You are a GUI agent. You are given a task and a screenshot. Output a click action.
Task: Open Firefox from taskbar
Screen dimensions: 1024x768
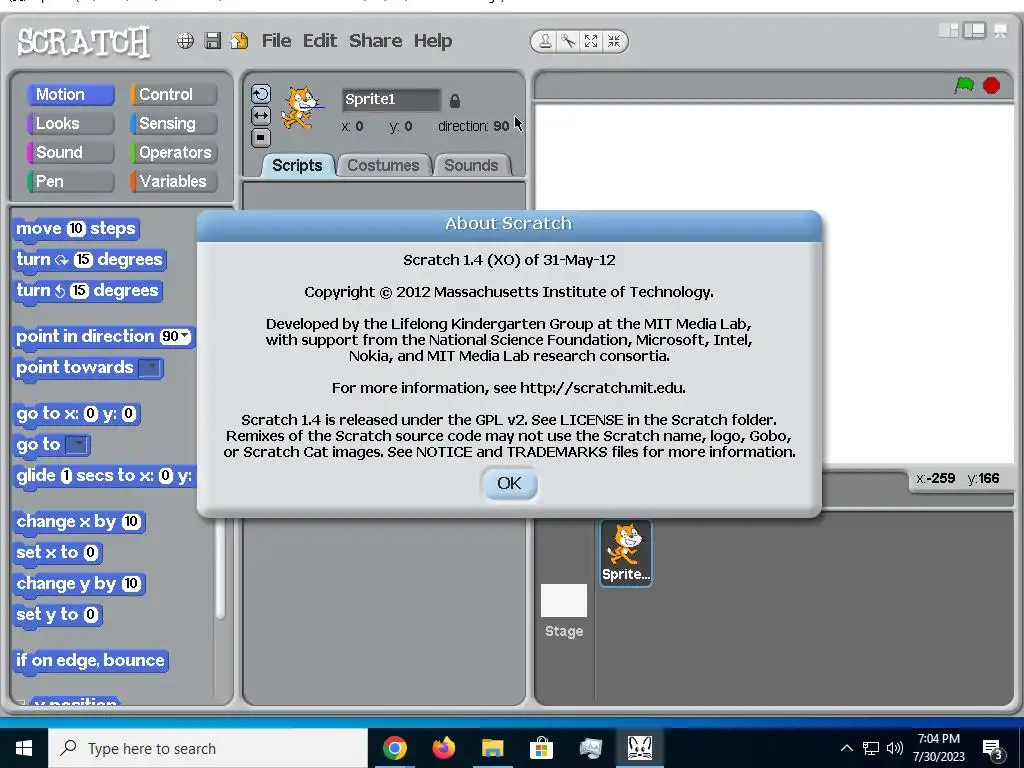443,748
